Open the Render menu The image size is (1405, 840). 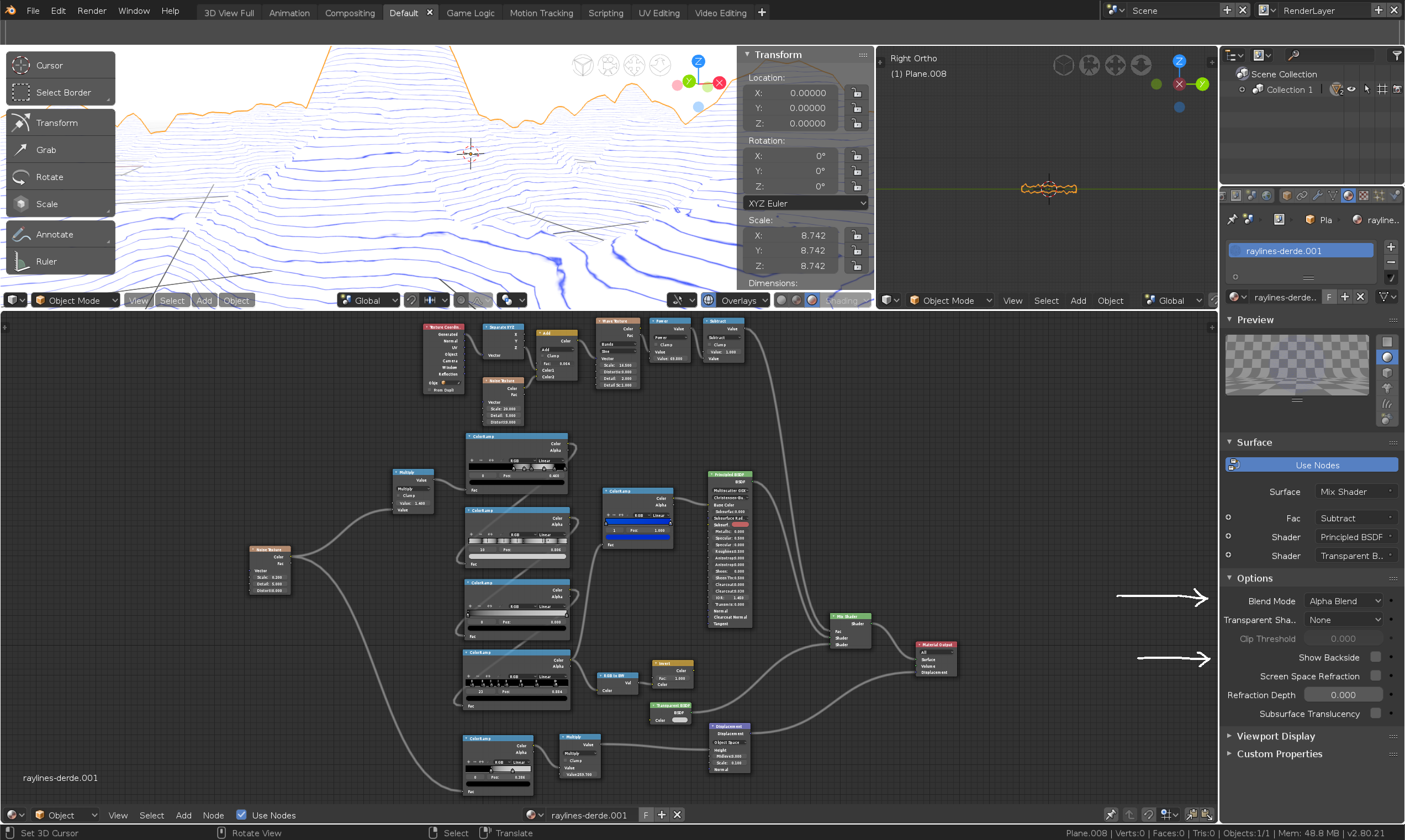92,10
